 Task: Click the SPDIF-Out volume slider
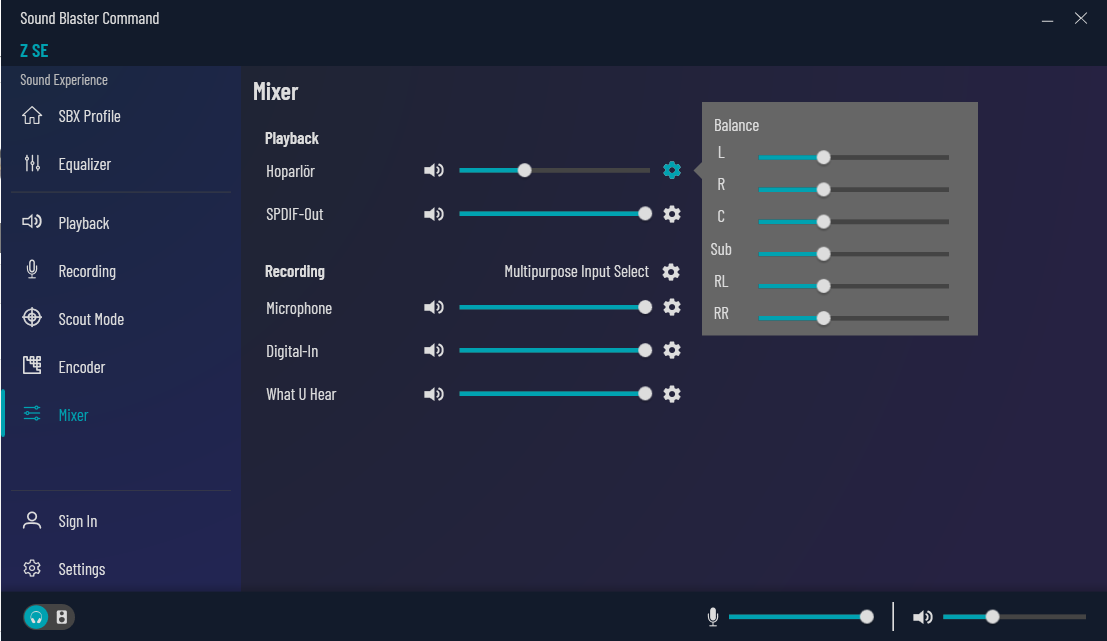[555, 214]
